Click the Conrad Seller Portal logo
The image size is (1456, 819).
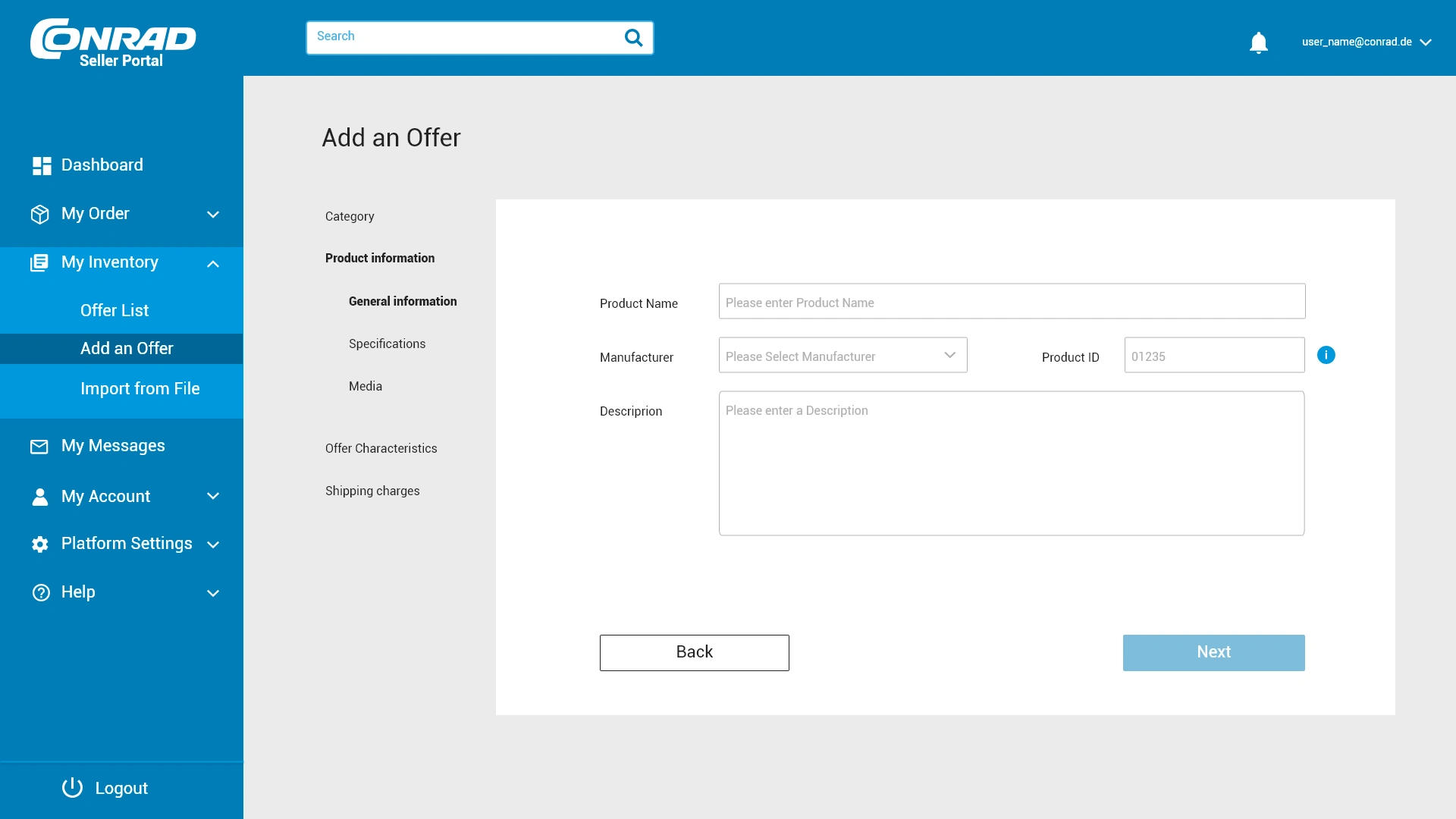(113, 42)
